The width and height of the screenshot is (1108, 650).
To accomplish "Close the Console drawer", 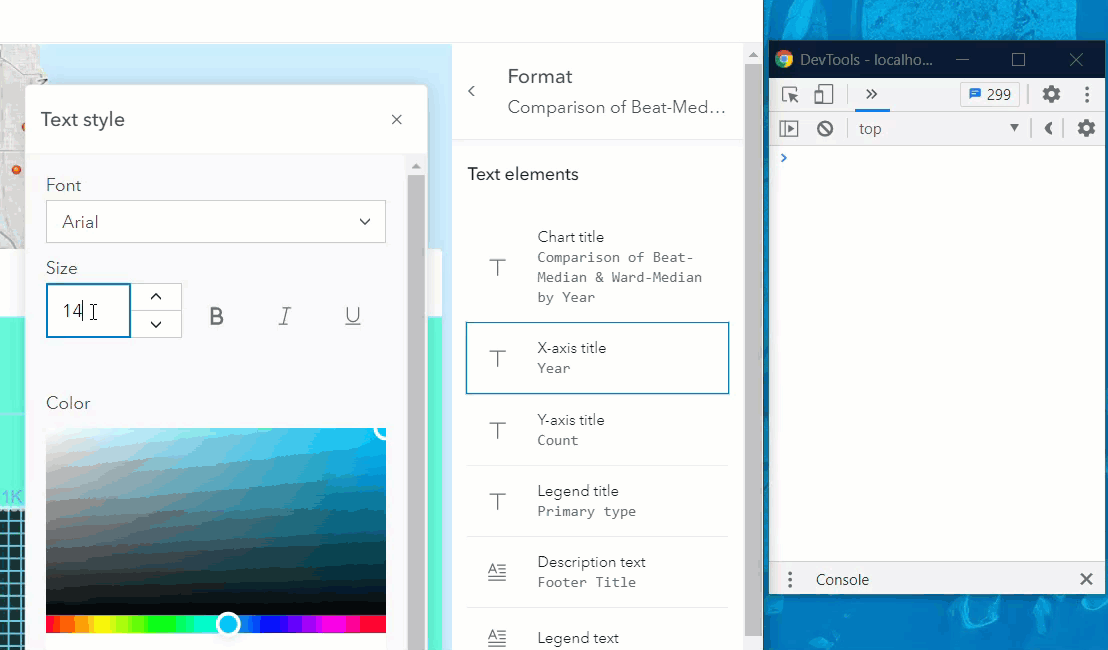I will pyautogui.click(x=1086, y=579).
